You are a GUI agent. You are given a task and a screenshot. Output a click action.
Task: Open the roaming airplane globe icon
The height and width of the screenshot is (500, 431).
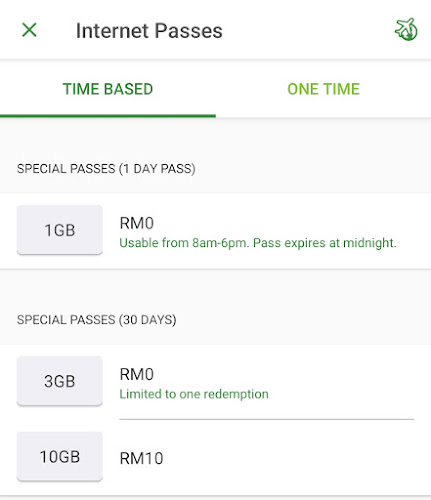click(406, 29)
